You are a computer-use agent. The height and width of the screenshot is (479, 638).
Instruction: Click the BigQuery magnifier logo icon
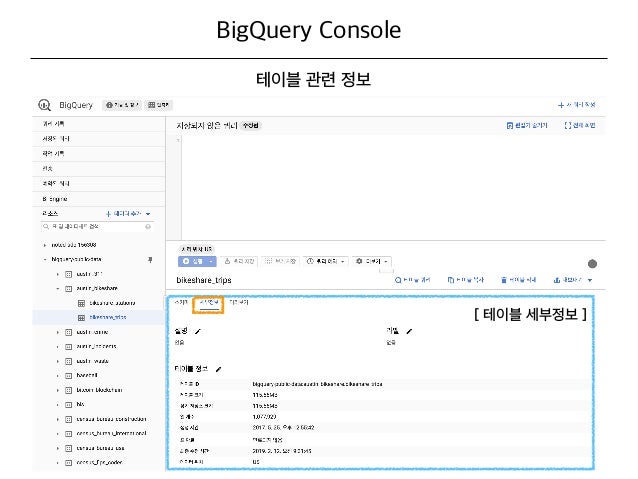[44, 105]
